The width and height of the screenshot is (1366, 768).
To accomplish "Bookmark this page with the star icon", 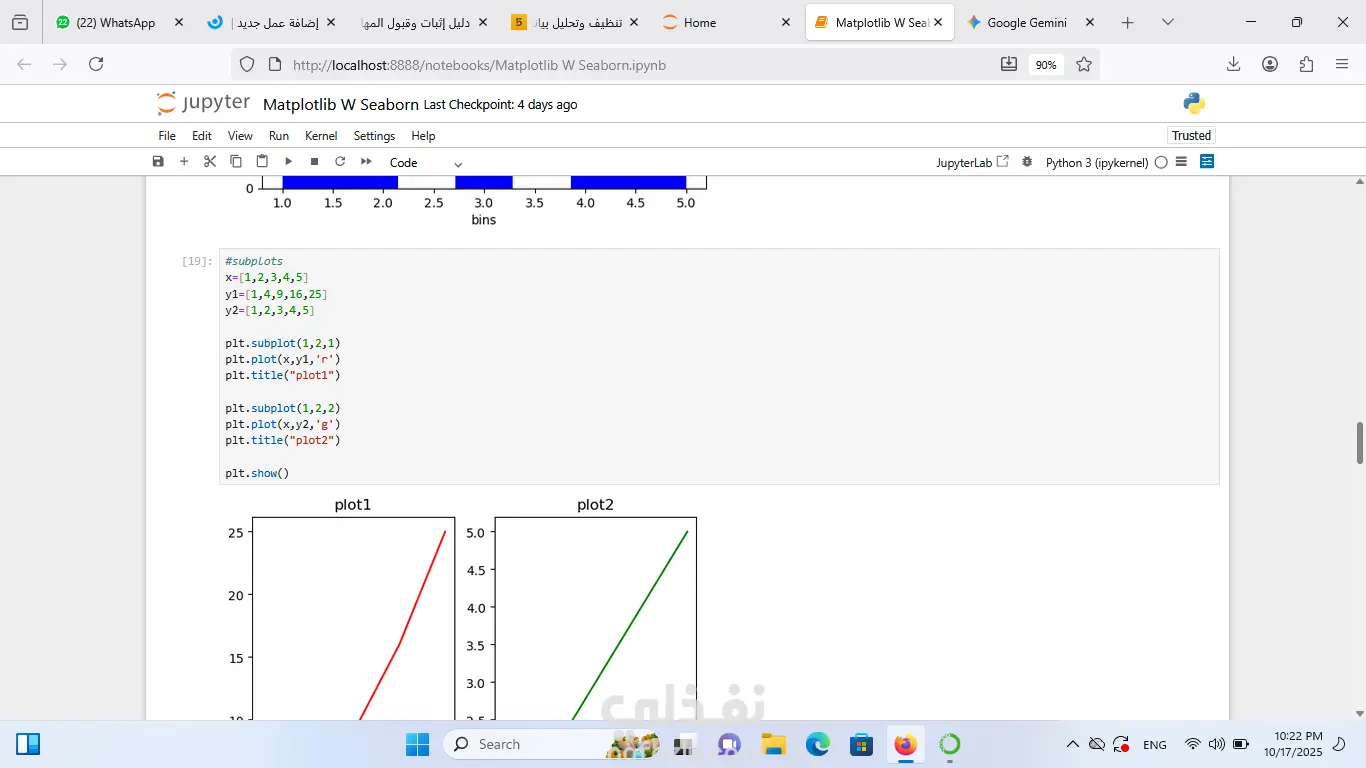I will click(1084, 65).
